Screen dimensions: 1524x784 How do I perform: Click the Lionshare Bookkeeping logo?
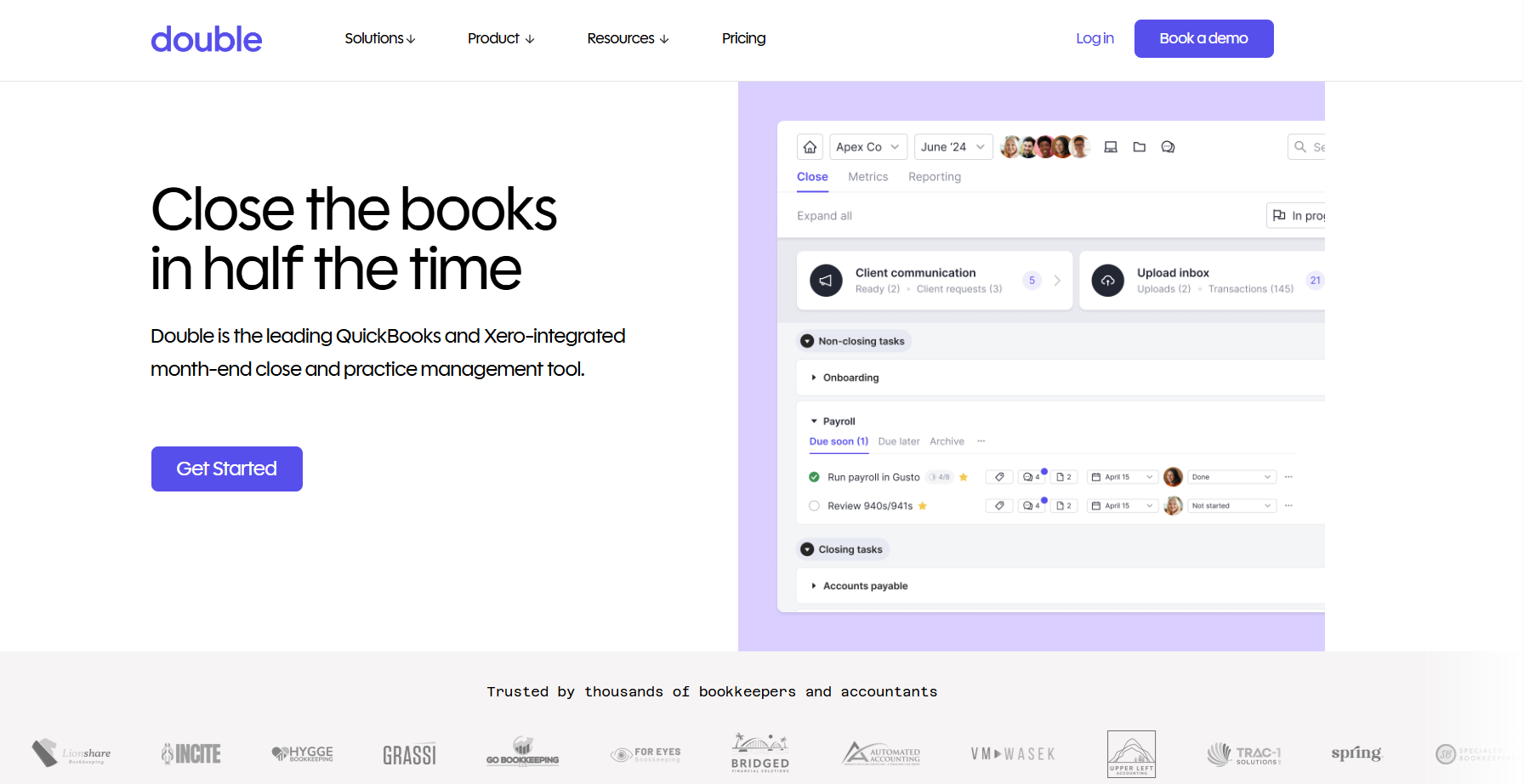pyautogui.click(x=71, y=753)
